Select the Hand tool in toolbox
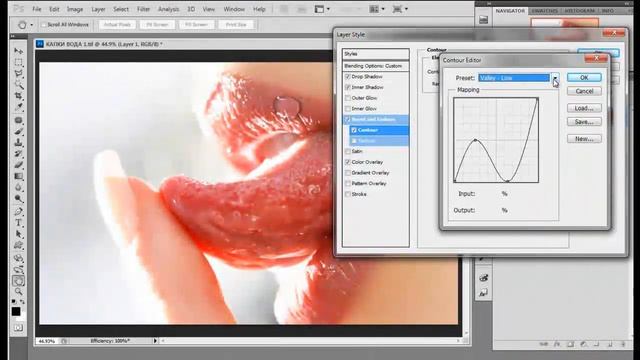This screenshot has width=640, height=360. [18, 281]
